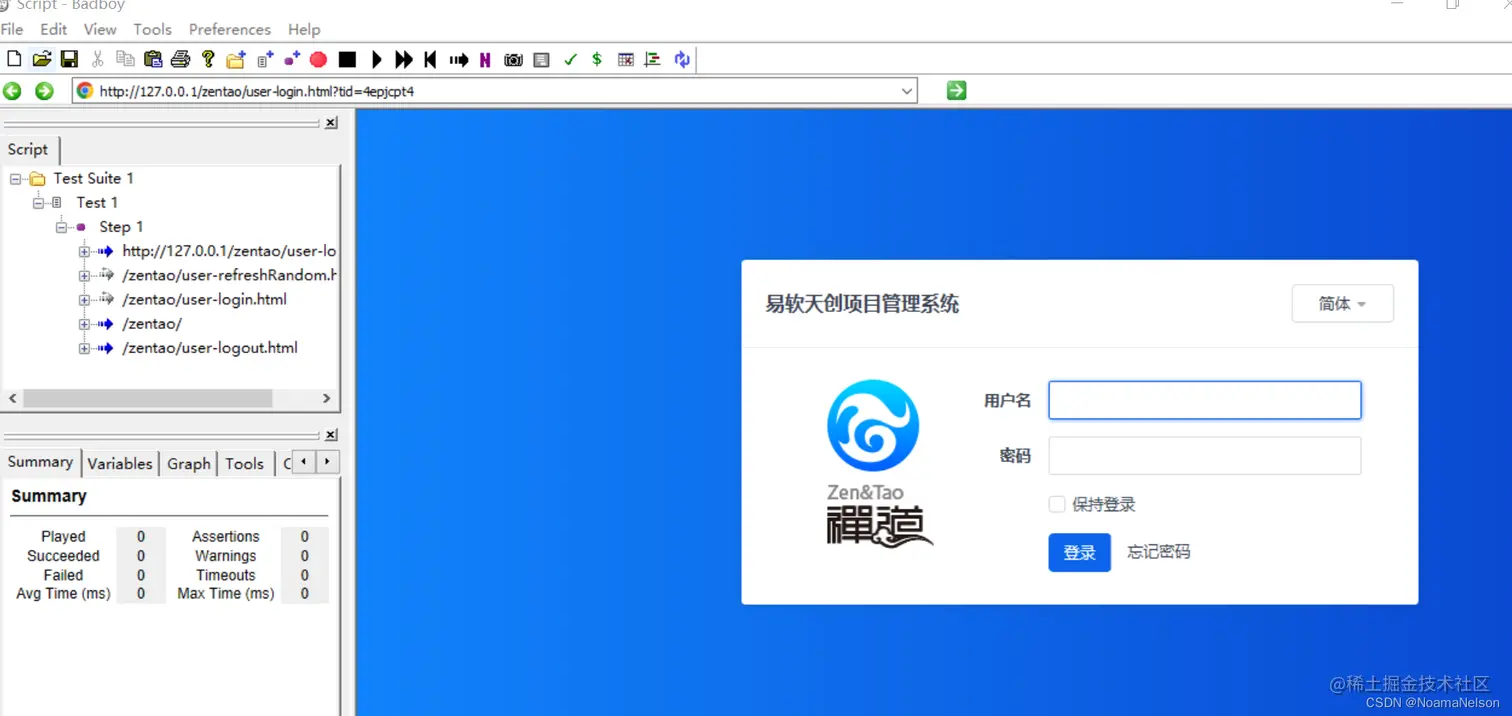
Task: Save the script using the disk icon
Action: [x=69, y=59]
